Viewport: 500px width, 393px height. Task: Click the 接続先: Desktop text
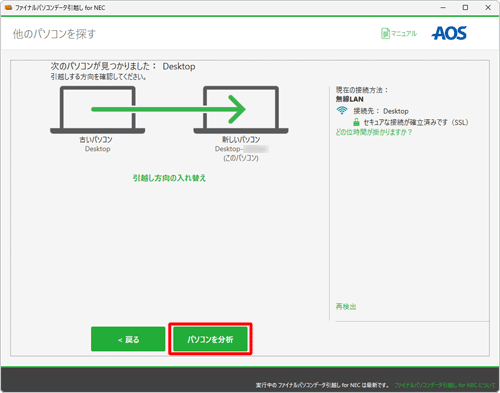pyautogui.click(x=381, y=111)
